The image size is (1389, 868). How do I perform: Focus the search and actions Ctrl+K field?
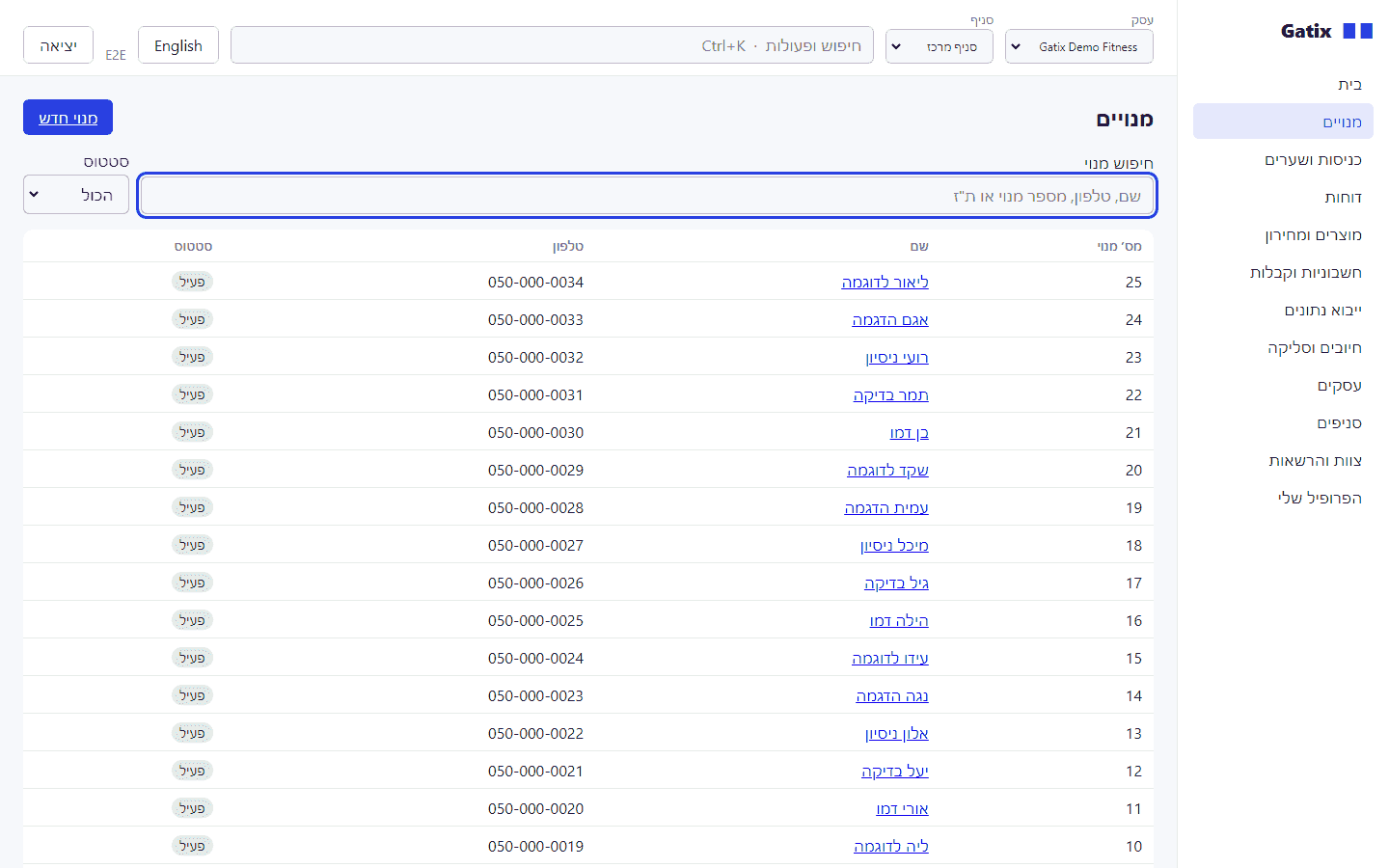[x=552, y=45]
